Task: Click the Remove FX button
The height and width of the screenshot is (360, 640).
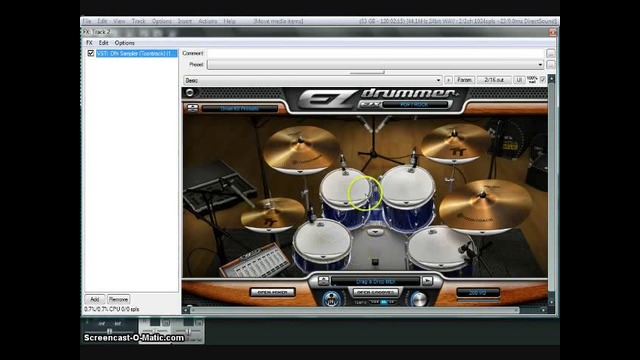Action: pos(118,299)
